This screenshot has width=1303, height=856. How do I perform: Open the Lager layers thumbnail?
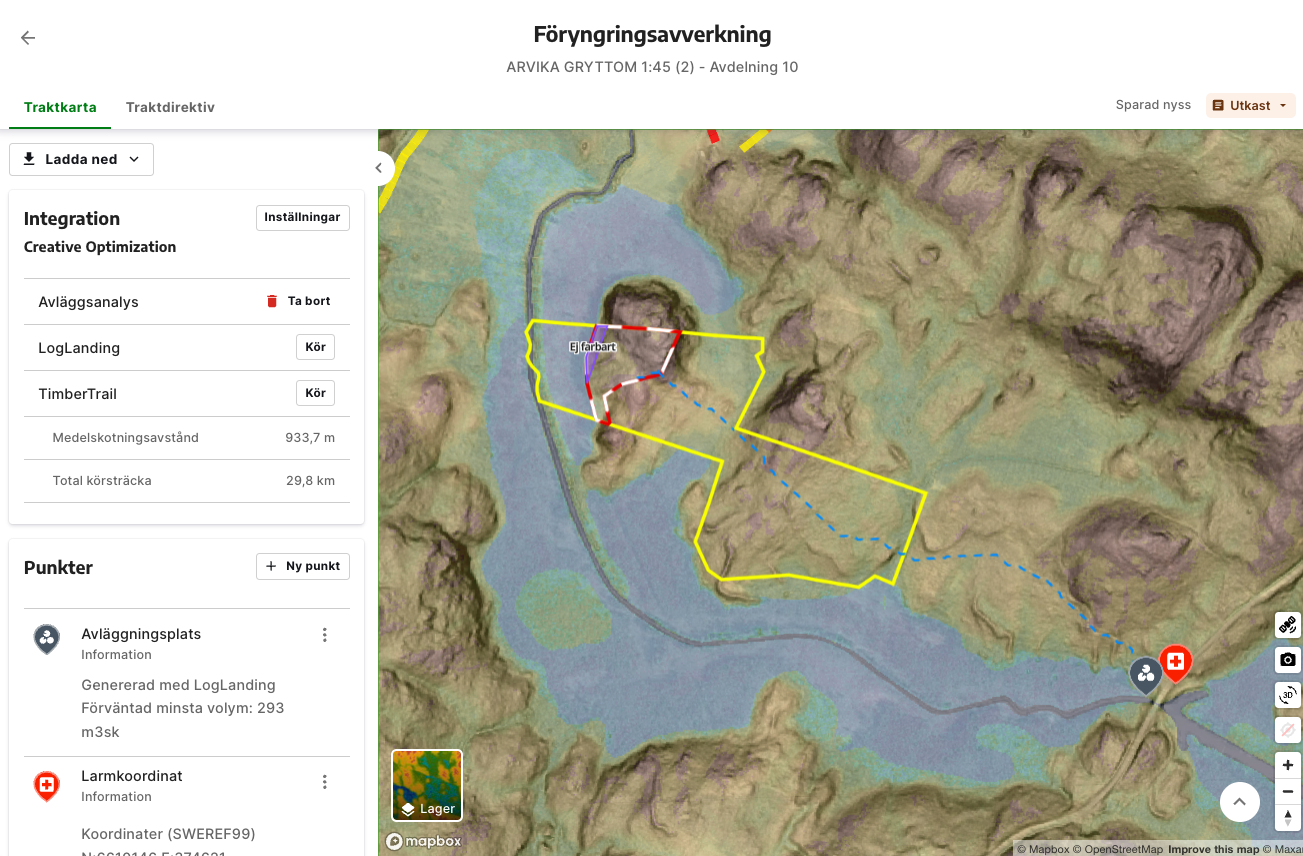427,785
